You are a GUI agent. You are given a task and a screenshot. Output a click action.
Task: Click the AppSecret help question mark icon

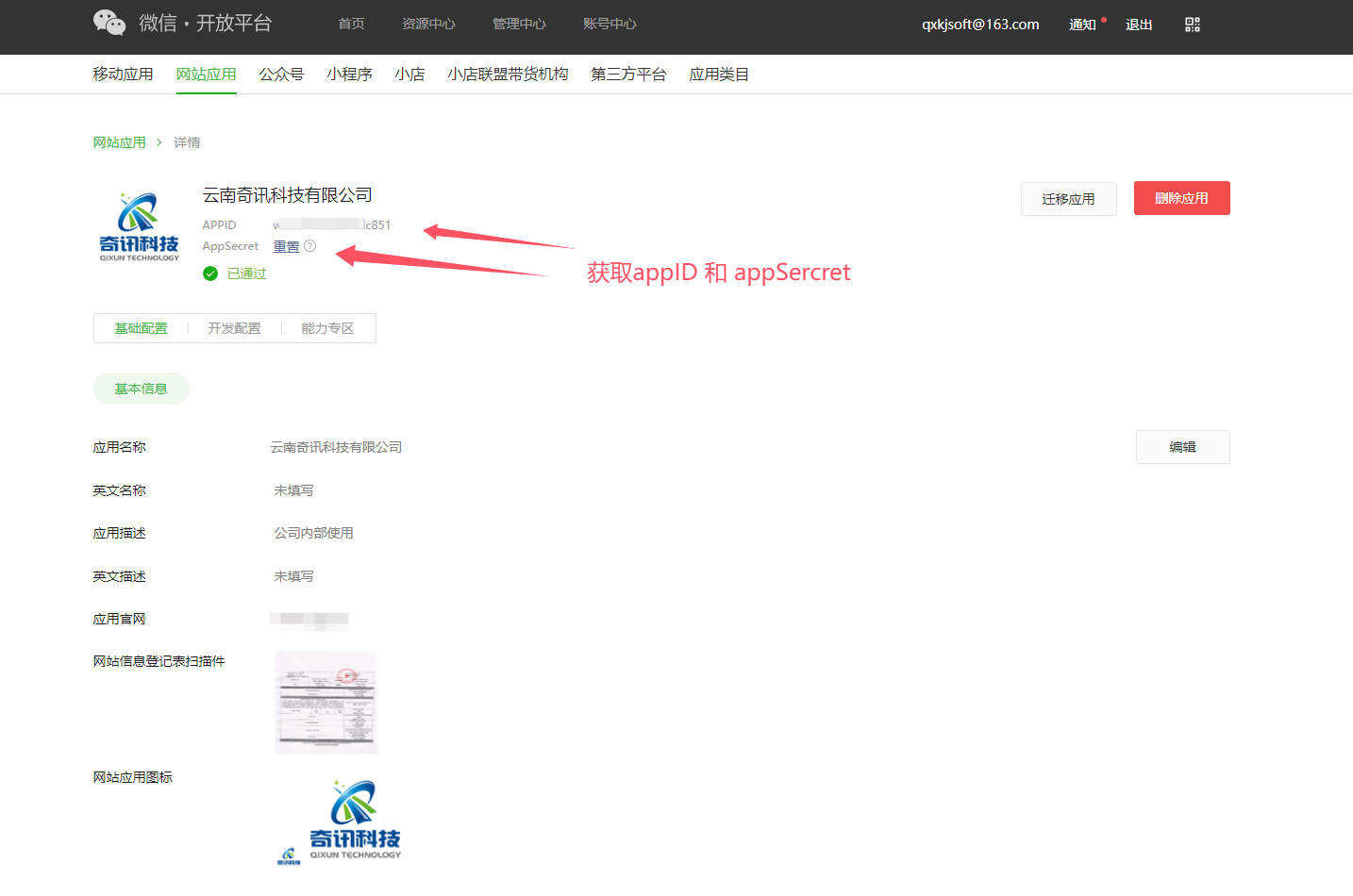(x=310, y=246)
